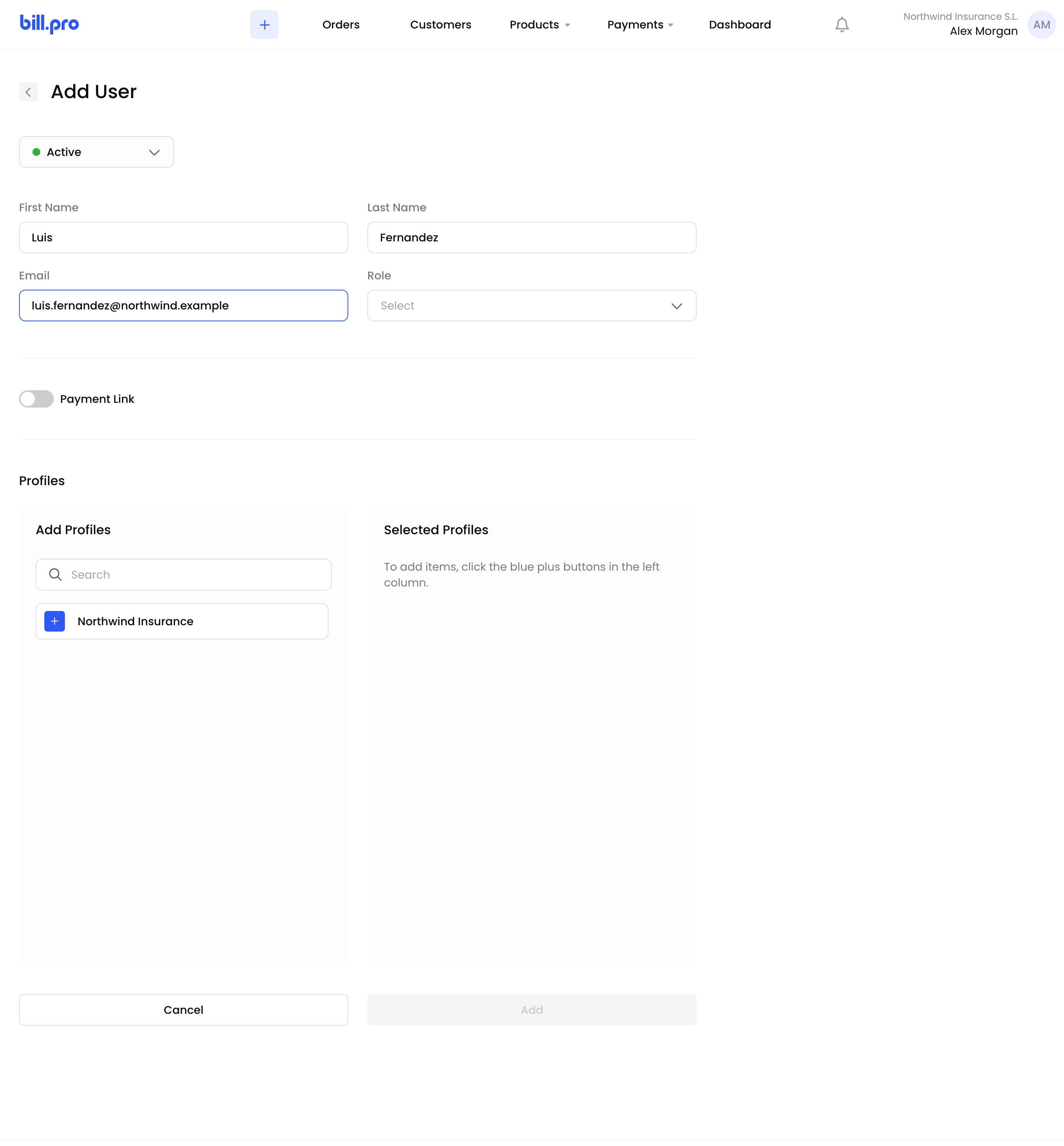
Task: Click the Add button
Action: pyautogui.click(x=532, y=1009)
